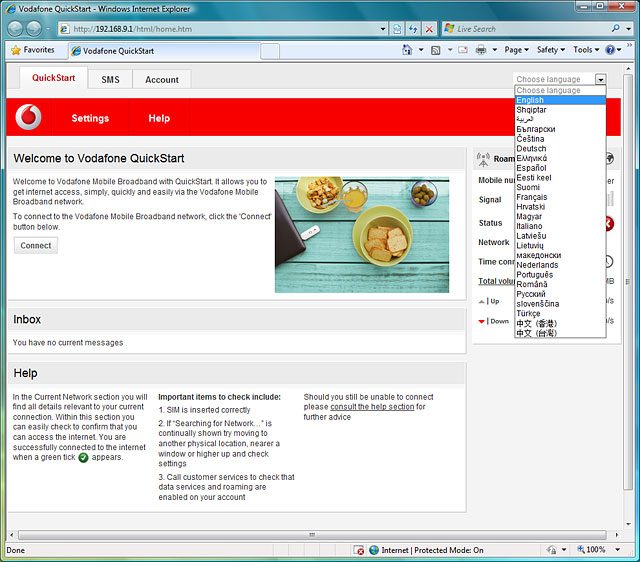This screenshot has height=562, width=640.
Task: Open Settings in the red navigation bar
Action: tap(90, 118)
